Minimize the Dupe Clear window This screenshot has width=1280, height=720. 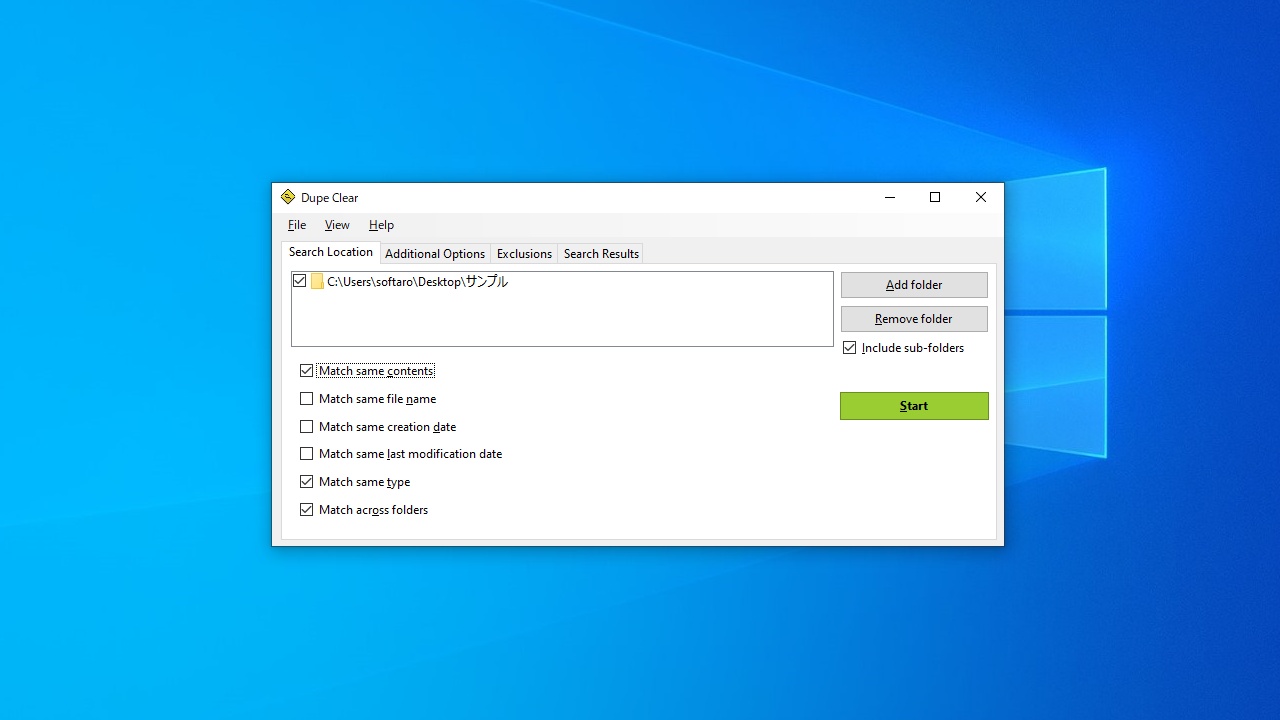click(889, 198)
